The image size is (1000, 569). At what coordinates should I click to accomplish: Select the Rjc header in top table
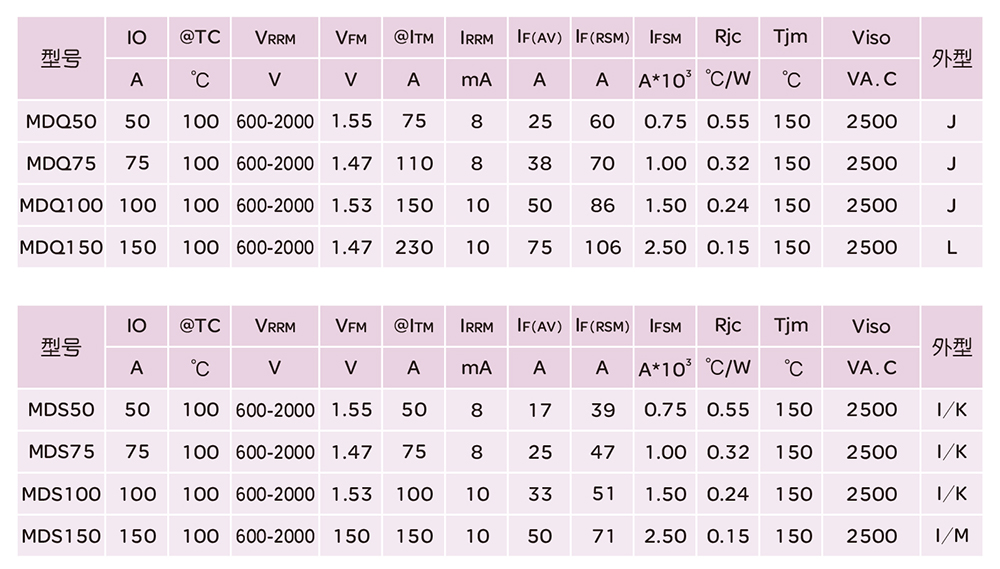[x=728, y=38]
